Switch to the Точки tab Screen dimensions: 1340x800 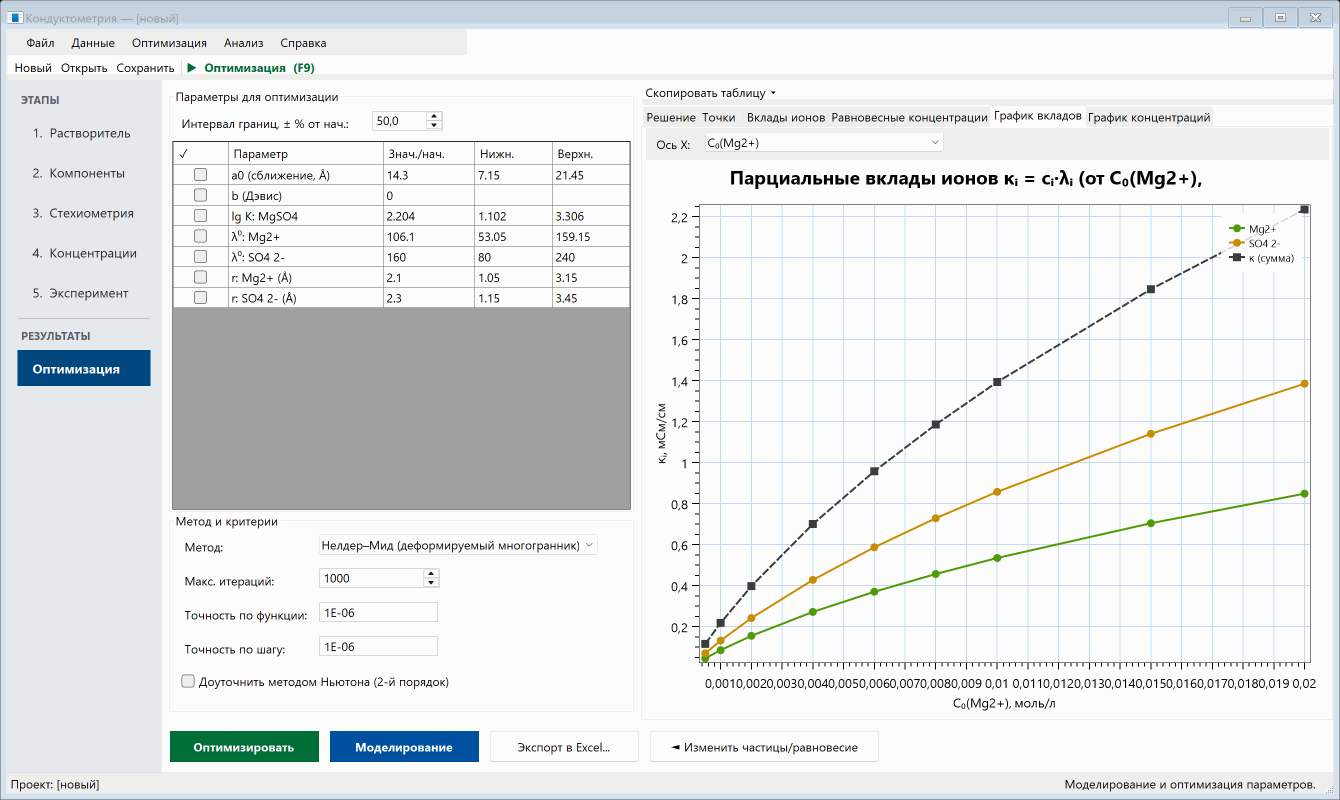[x=719, y=117]
